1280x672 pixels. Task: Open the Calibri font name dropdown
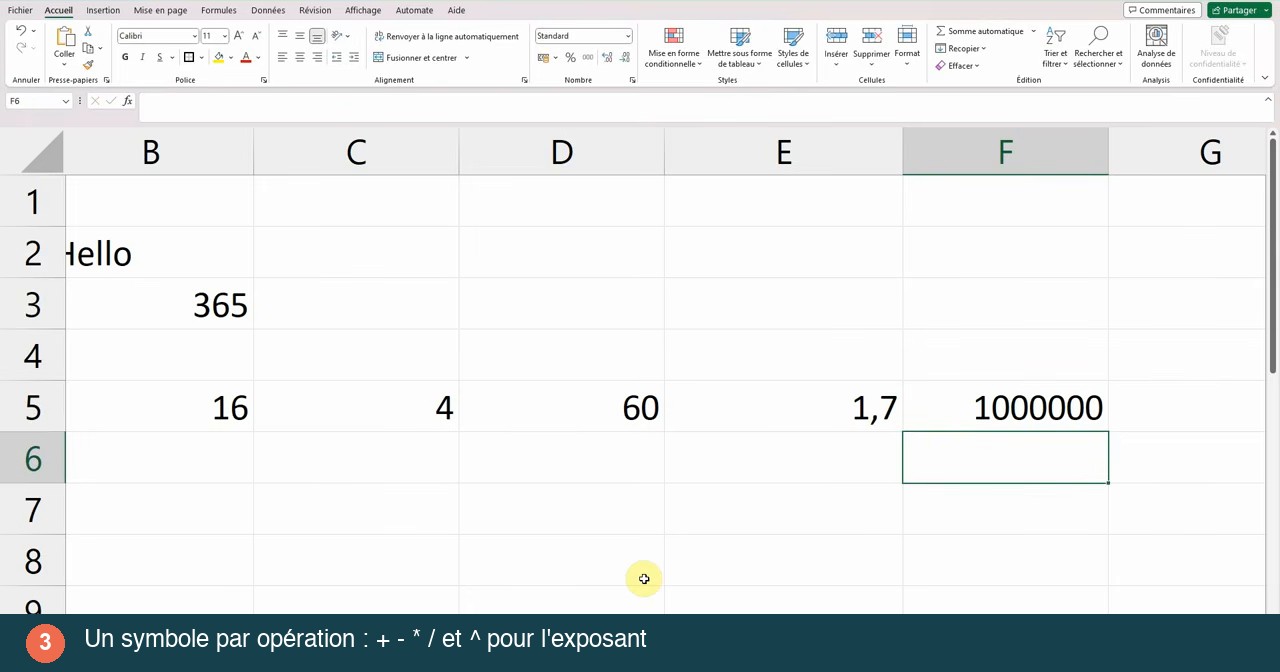click(194, 36)
